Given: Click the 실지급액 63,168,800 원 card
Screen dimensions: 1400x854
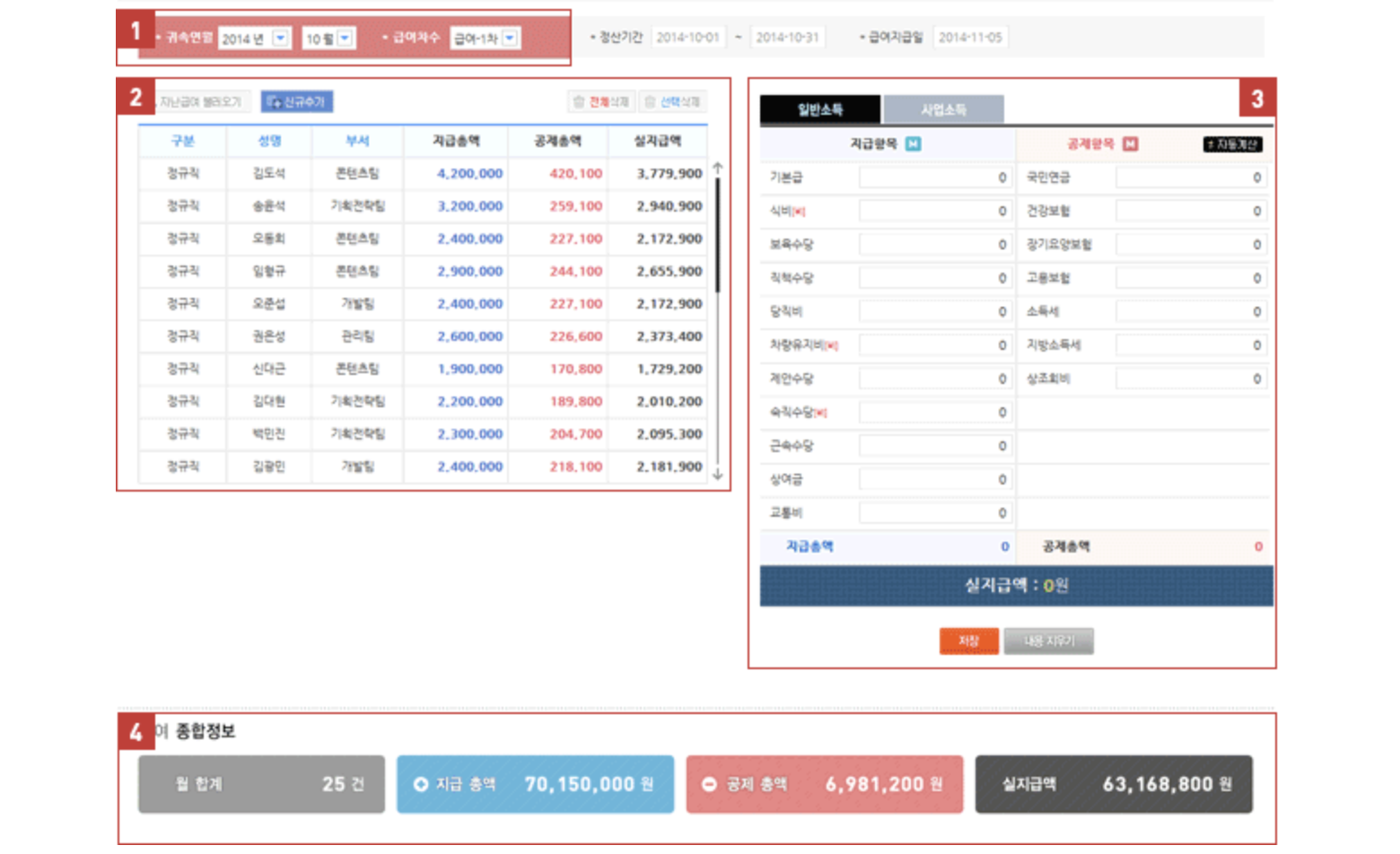Looking at the screenshot, I should click(x=1114, y=784).
